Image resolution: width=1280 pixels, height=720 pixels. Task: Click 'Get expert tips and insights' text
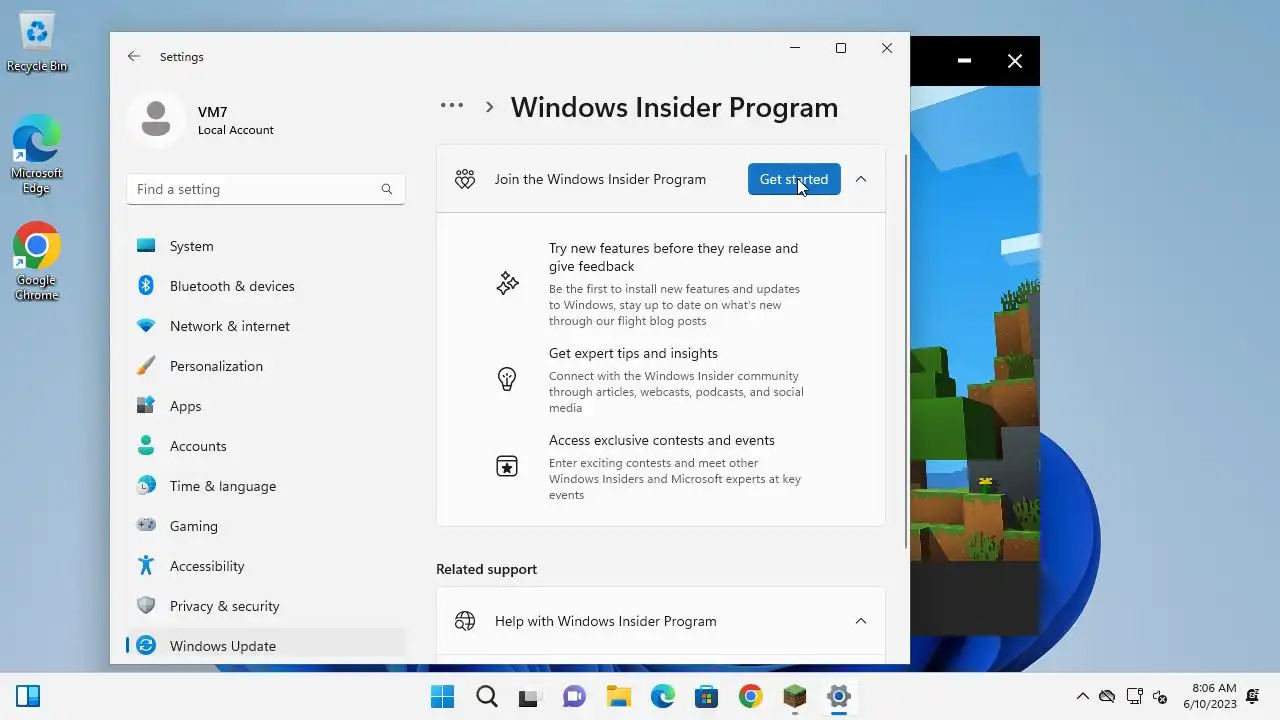click(633, 353)
